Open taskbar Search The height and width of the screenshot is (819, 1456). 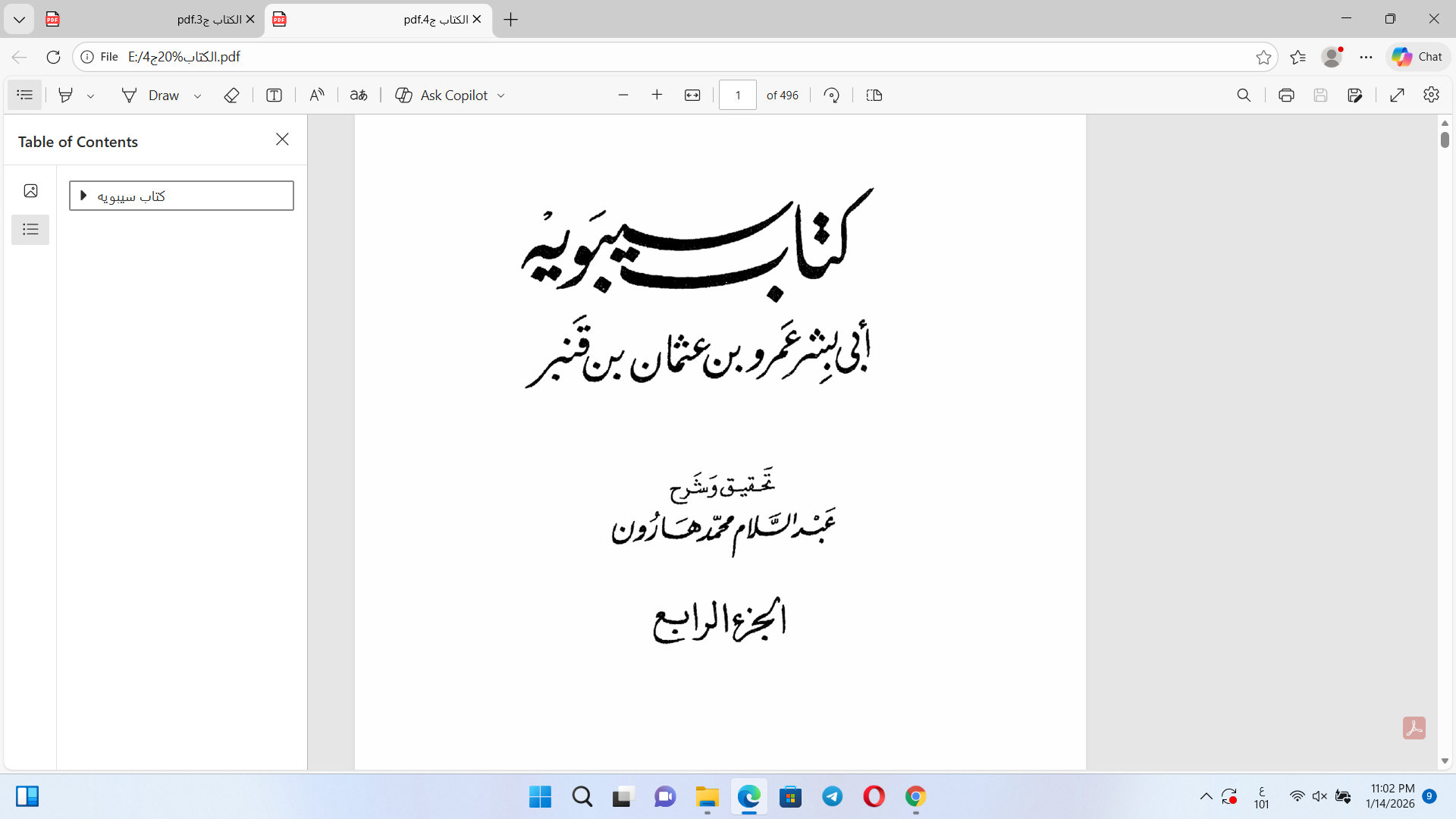(x=582, y=797)
